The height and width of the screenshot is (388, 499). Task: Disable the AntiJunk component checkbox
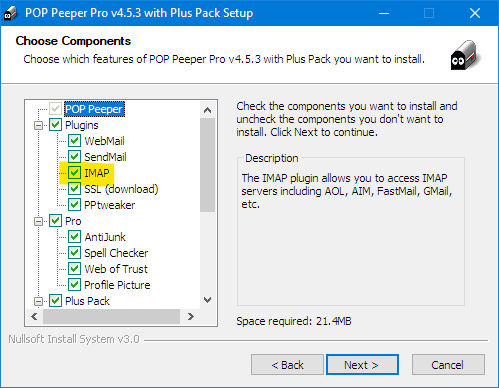coord(74,237)
